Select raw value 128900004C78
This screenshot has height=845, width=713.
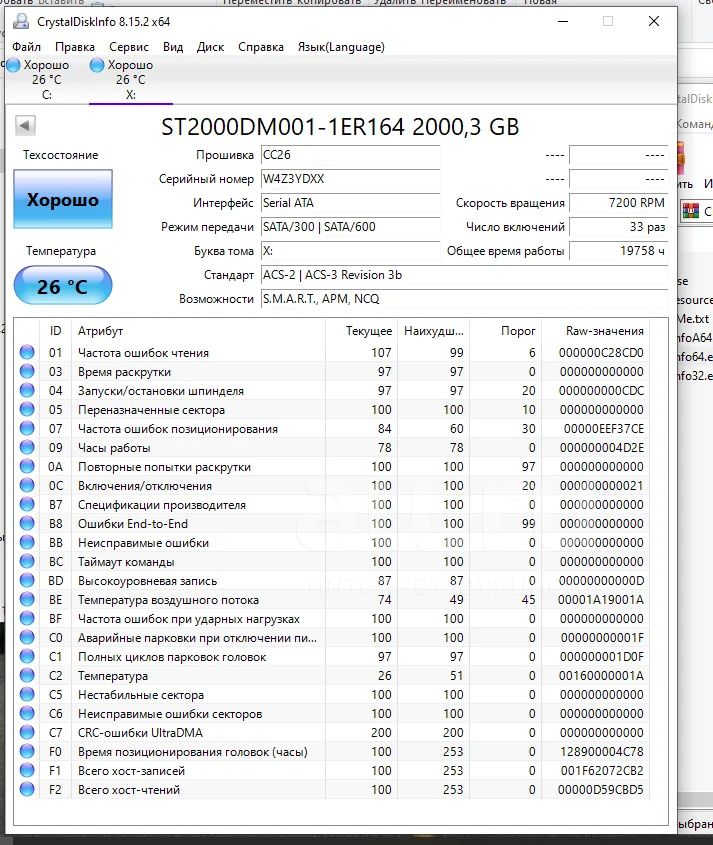tap(601, 751)
